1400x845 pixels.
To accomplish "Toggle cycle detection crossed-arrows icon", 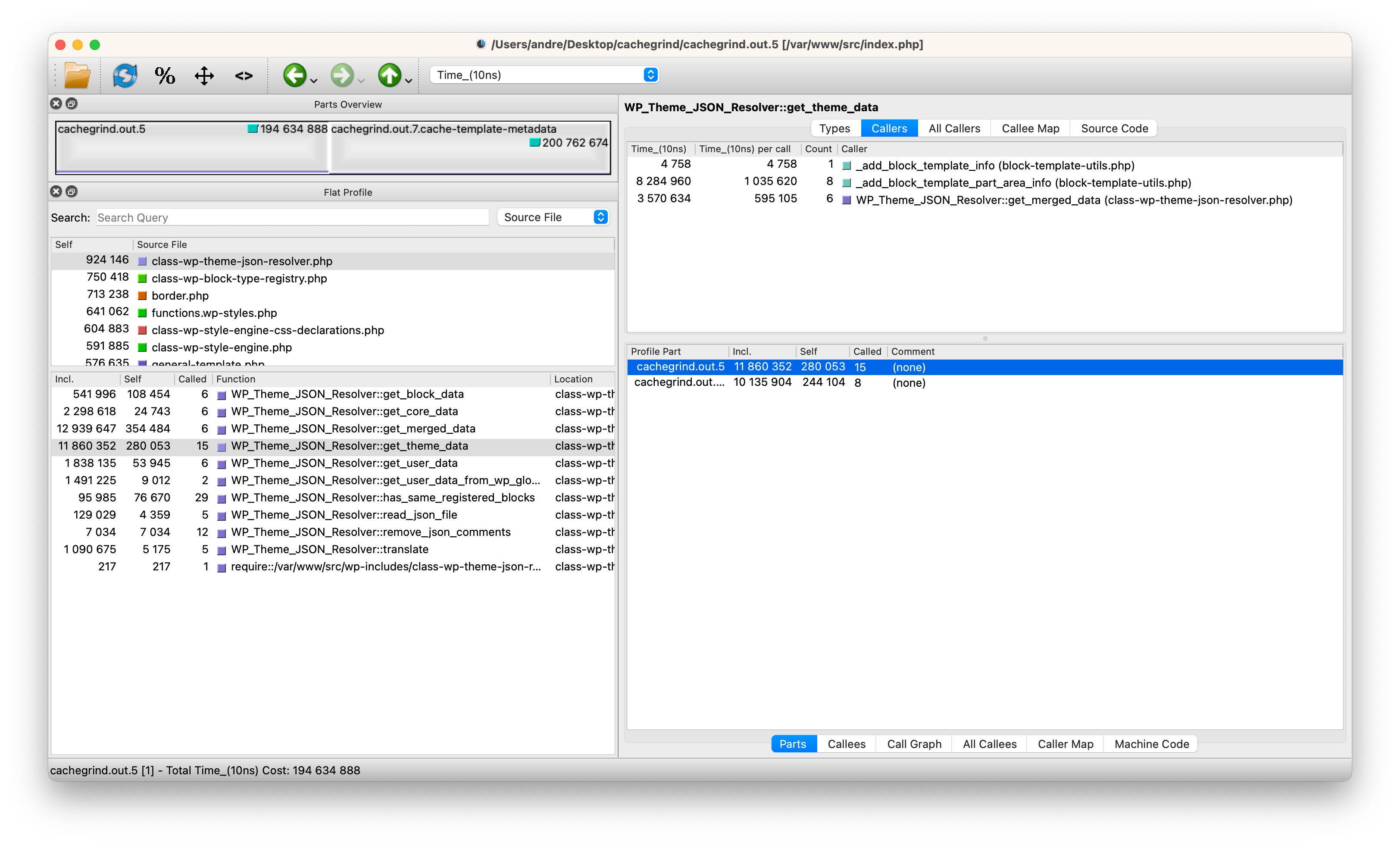I will [204, 75].
